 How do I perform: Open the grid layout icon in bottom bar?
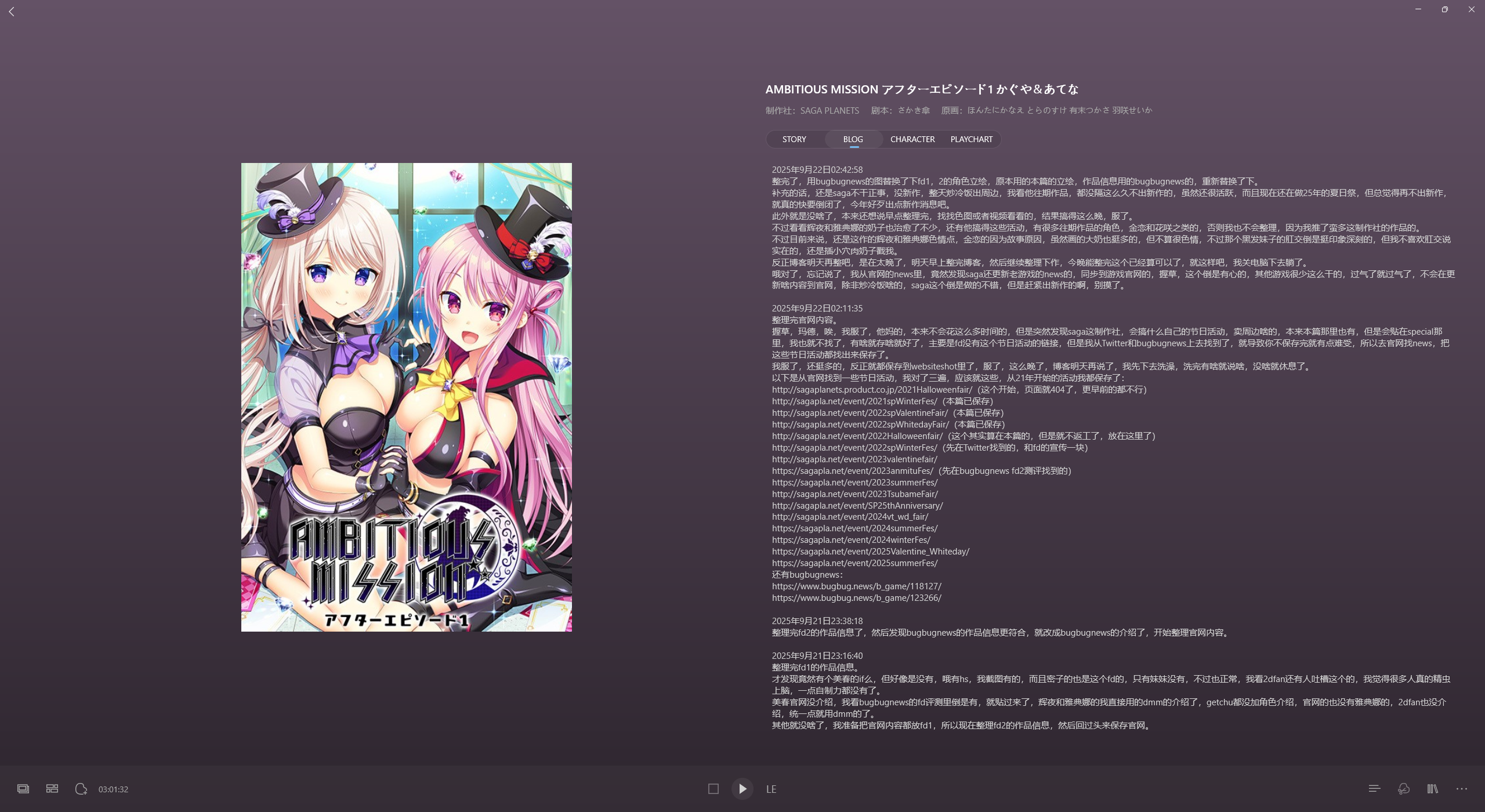[52, 789]
